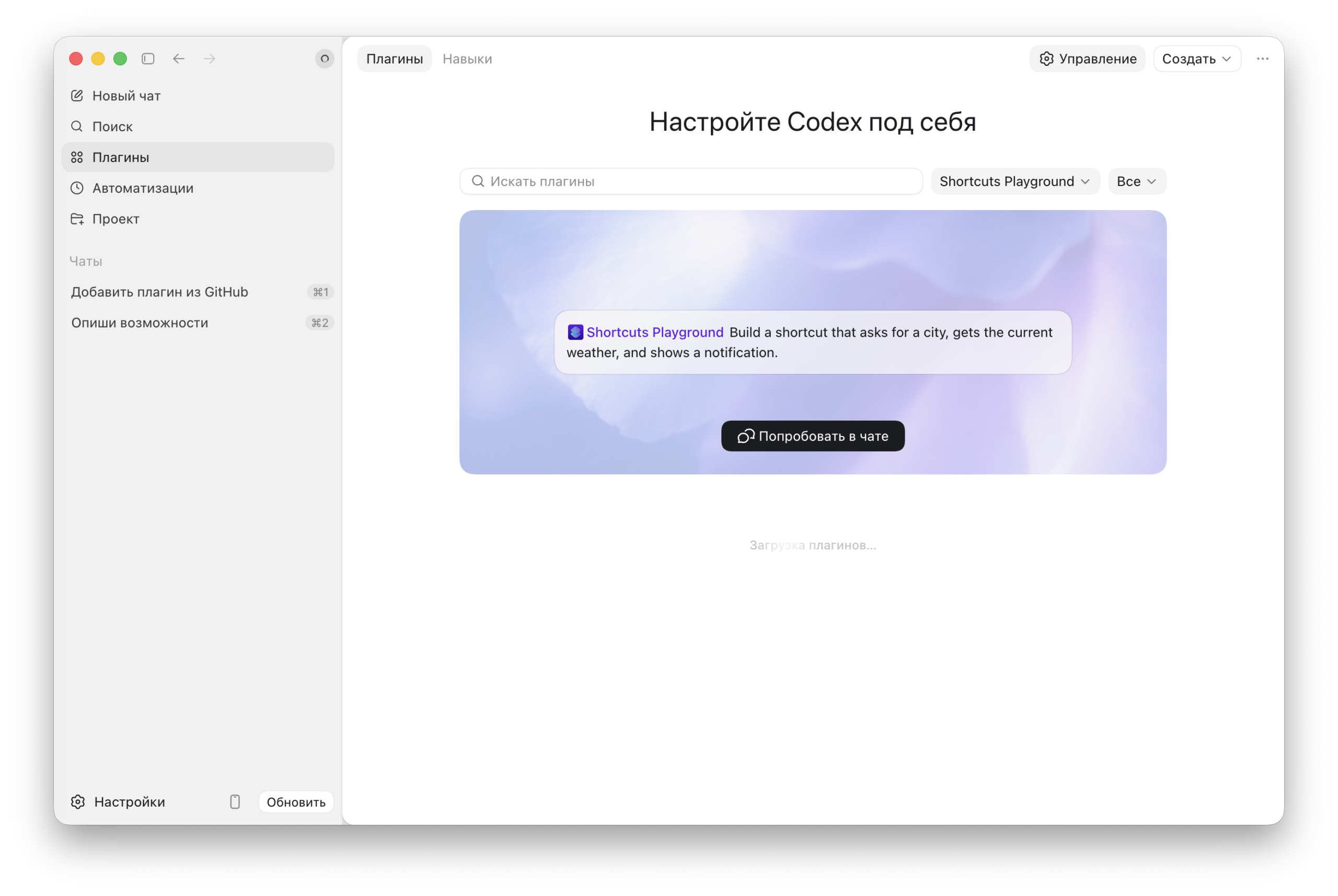The image size is (1338, 896).
Task: Click the four-circle icon next to Плагины
Action: (x=77, y=157)
